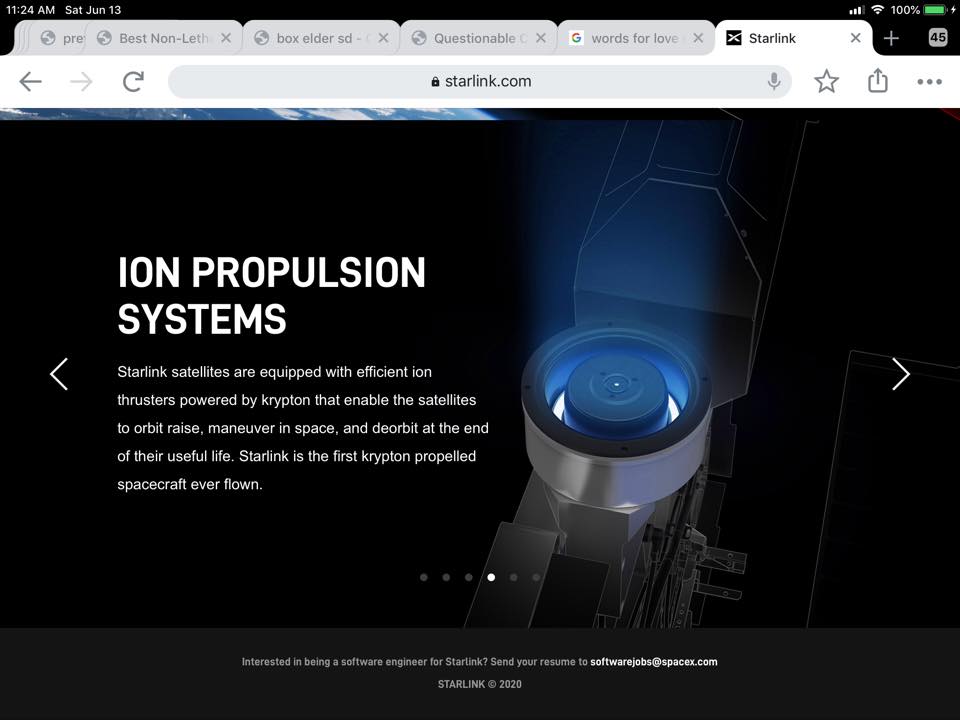Tap the 11:24 AM clock in status bar
Viewport: 960px width, 720px height.
click(30, 10)
